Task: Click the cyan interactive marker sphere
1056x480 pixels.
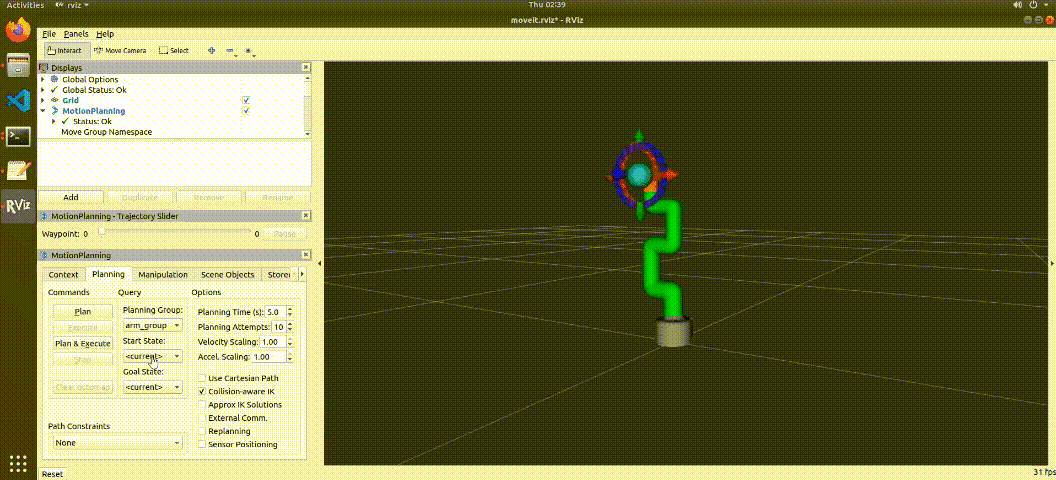Action: coord(638,175)
